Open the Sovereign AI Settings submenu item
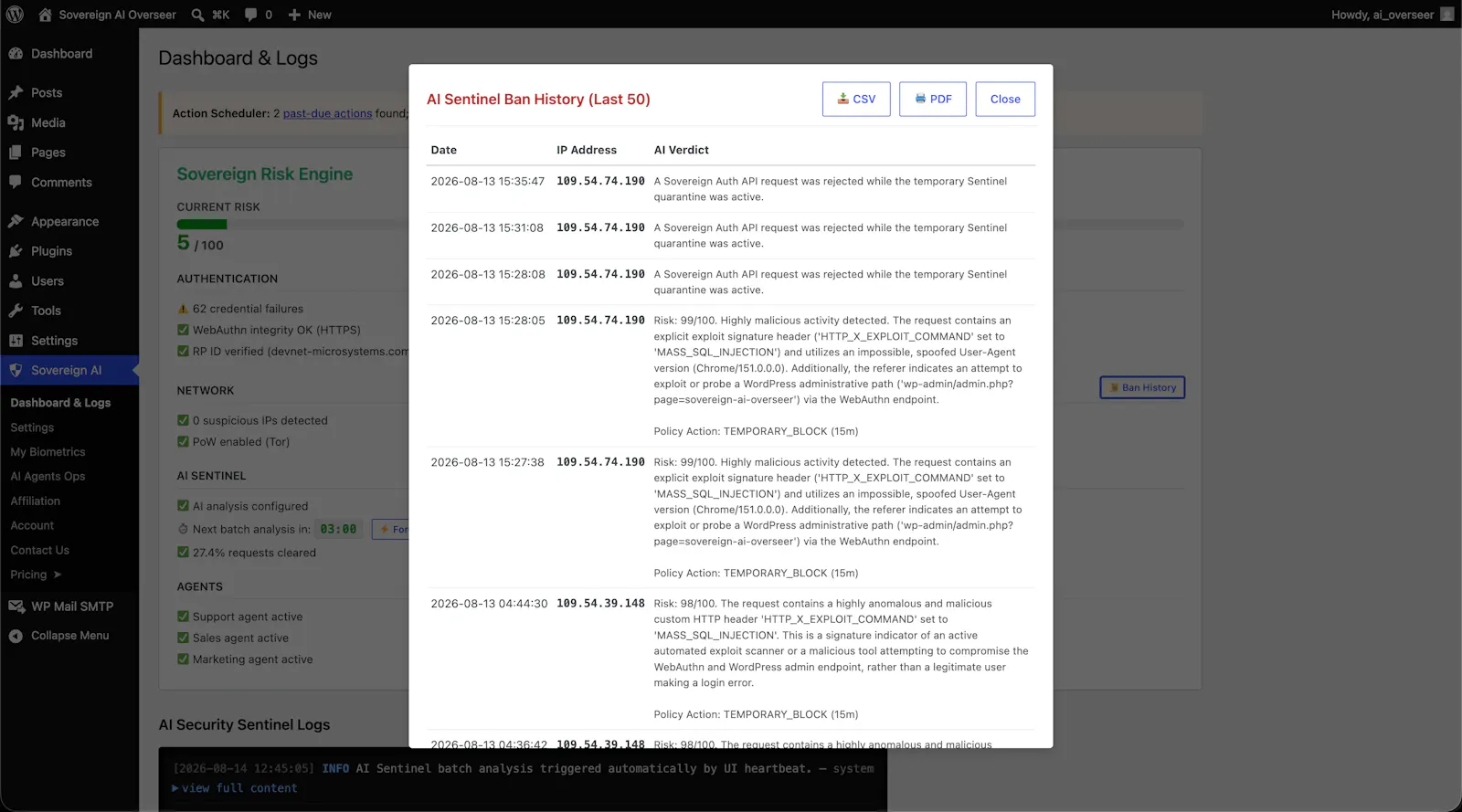This screenshot has width=1462, height=812. pyautogui.click(x=32, y=427)
